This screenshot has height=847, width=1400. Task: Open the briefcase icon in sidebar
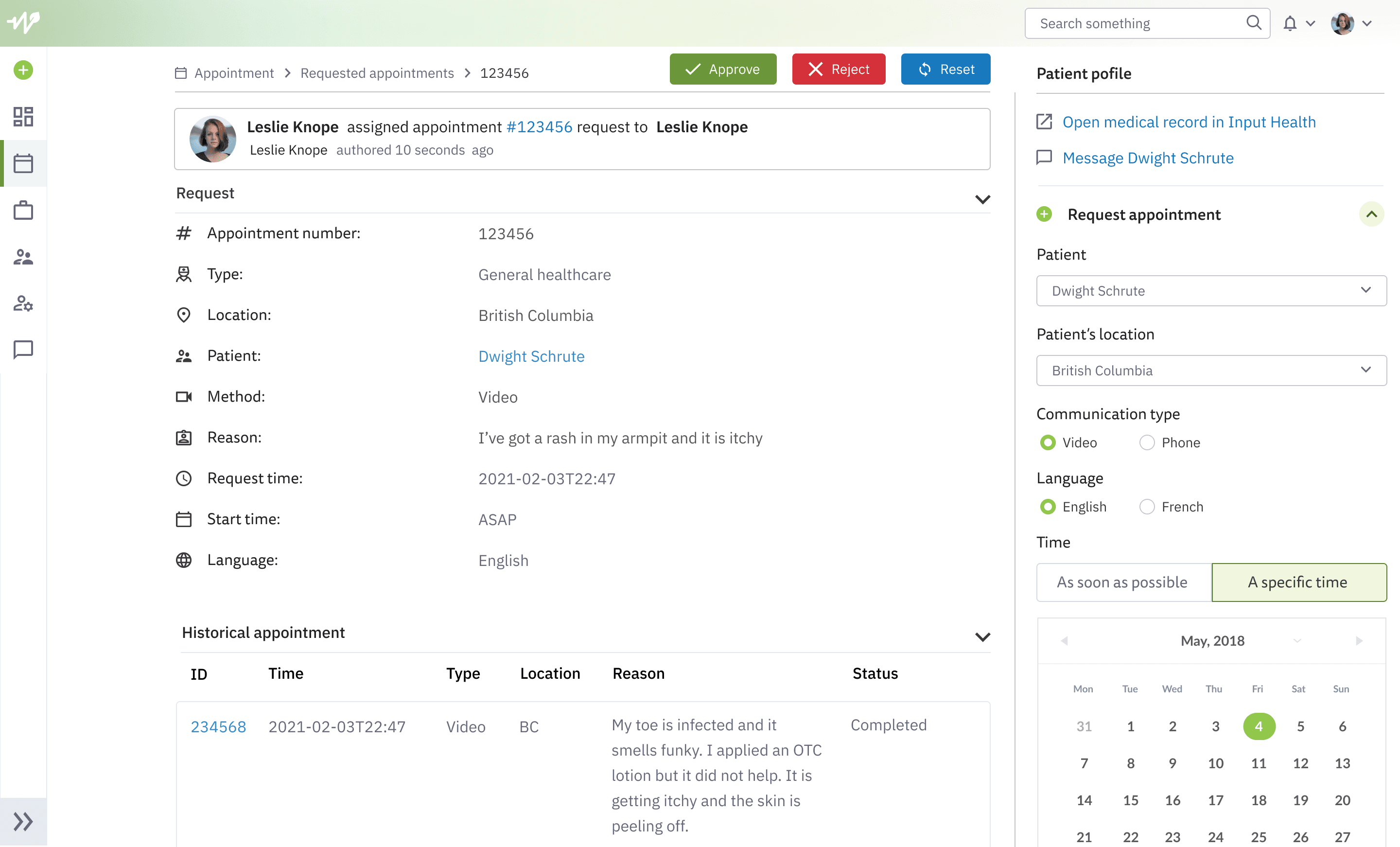(x=23, y=211)
